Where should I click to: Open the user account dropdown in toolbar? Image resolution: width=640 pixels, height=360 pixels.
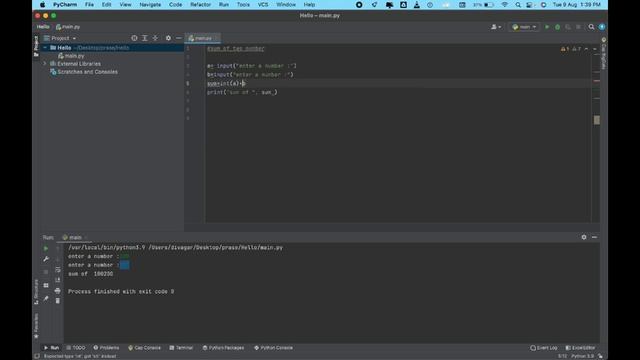(496, 27)
